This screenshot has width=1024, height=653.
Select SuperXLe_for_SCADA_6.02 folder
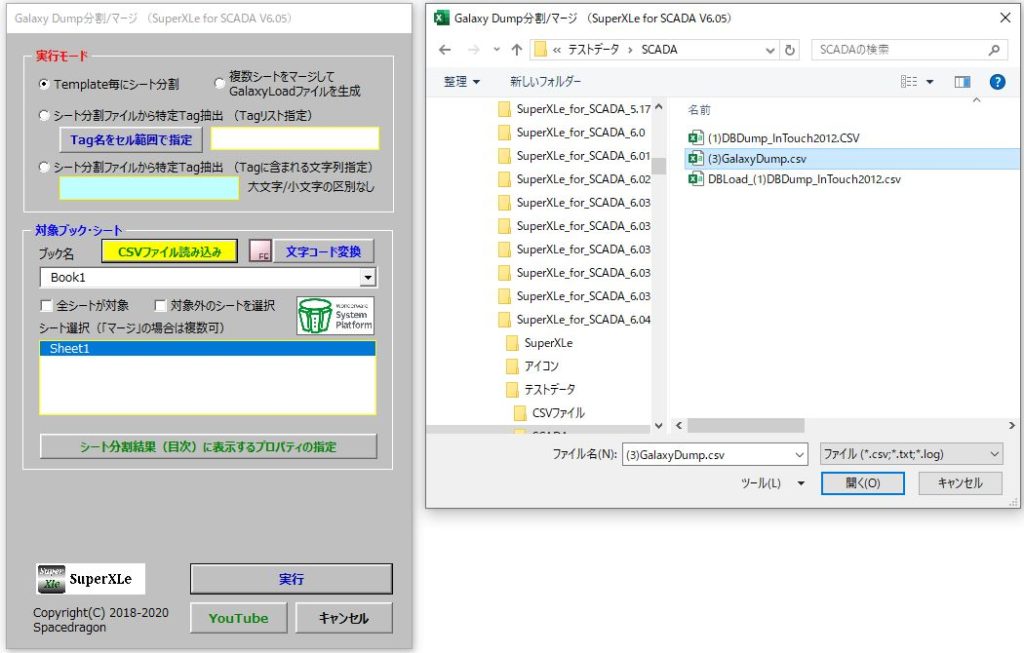click(x=583, y=179)
